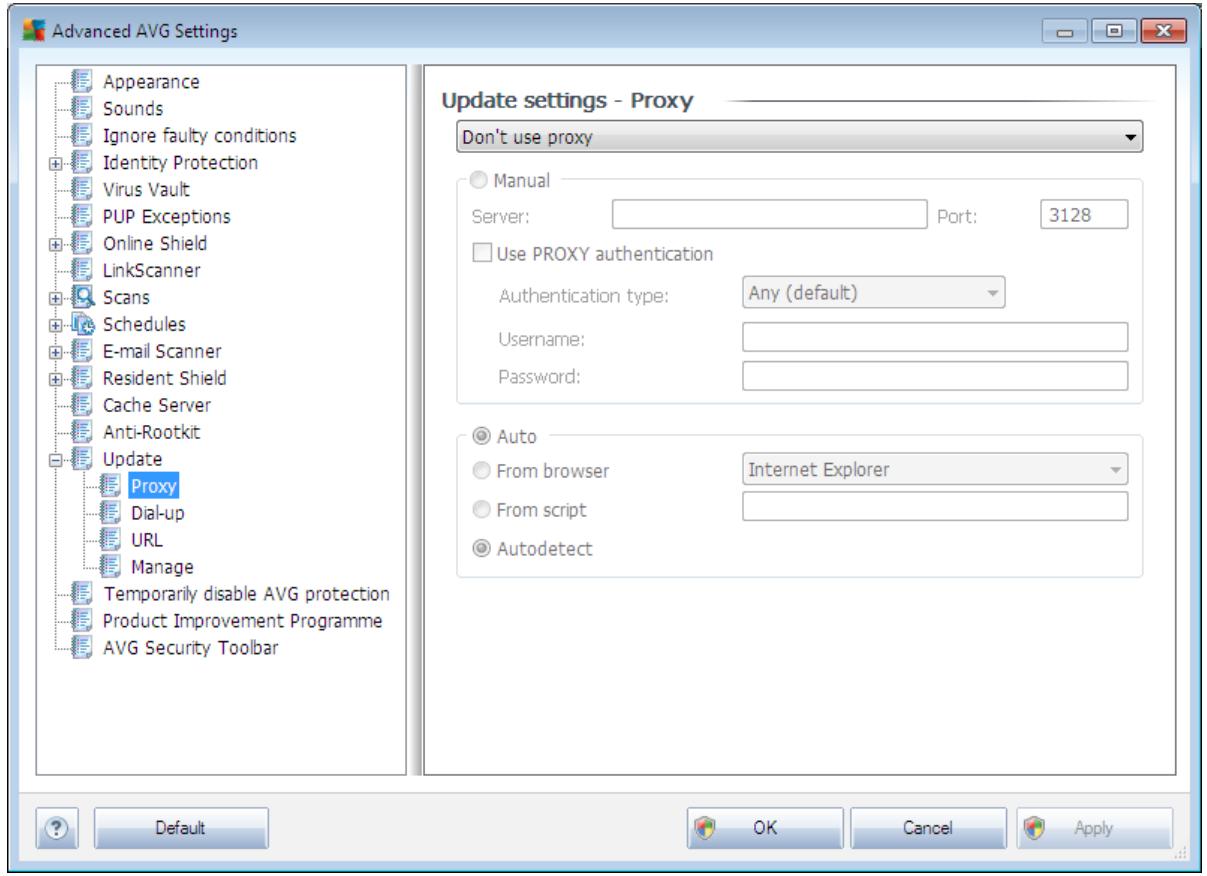Image resolution: width=1207 pixels, height=876 pixels.
Task: Click the From script path field
Action: (x=935, y=506)
